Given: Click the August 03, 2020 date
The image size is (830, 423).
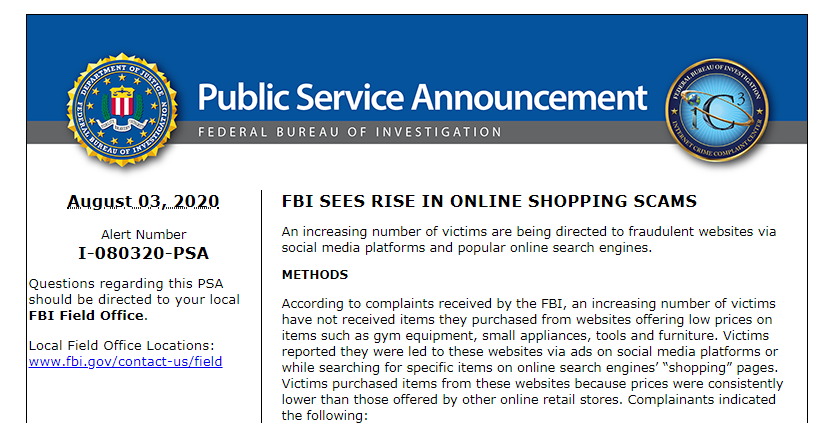Looking at the screenshot, I should pyautogui.click(x=143, y=201).
